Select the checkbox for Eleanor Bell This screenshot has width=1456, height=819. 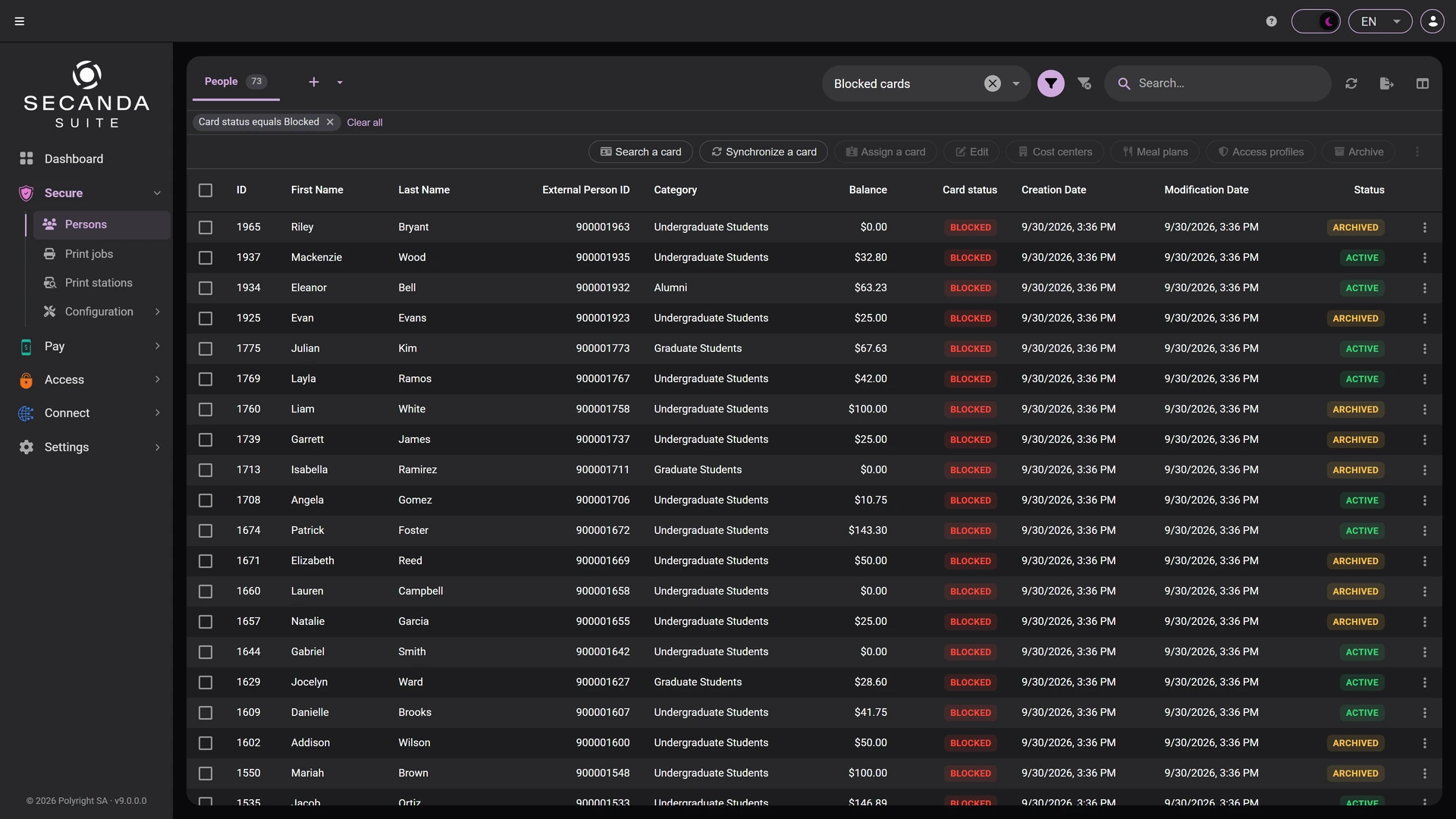coord(206,288)
